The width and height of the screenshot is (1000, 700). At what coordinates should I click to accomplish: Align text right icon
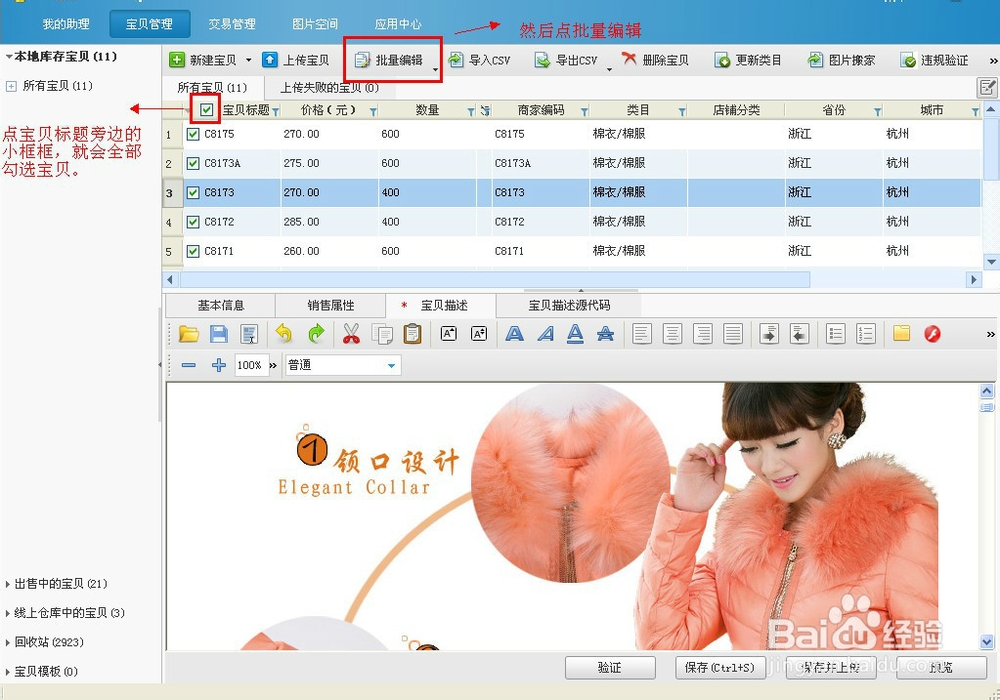(x=703, y=333)
